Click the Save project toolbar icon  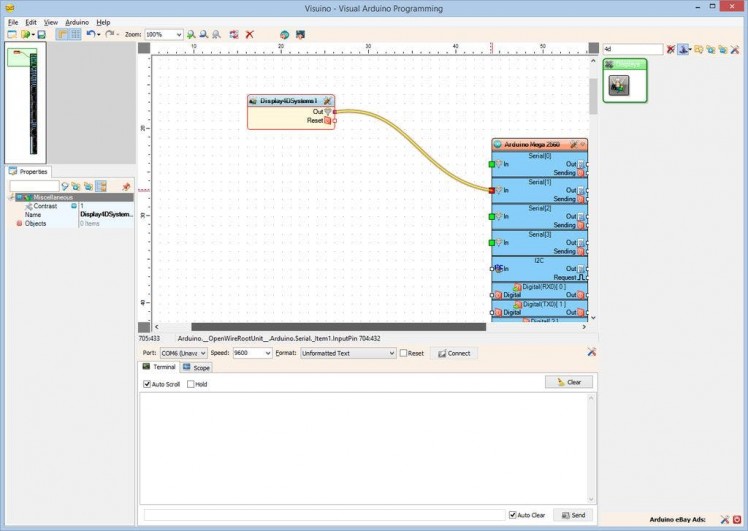point(41,34)
